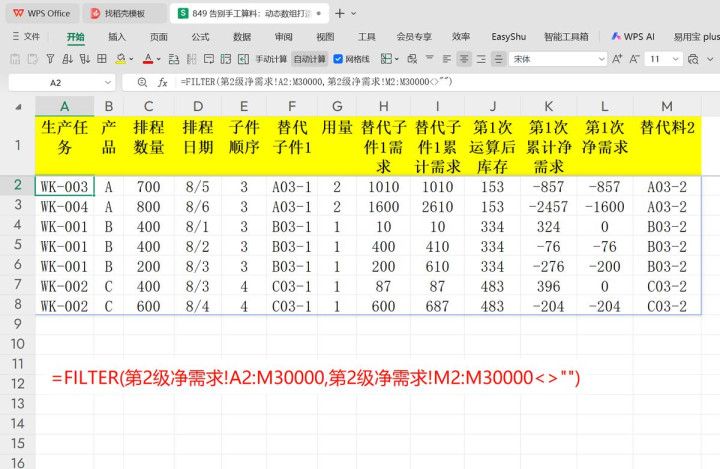Switch to the 开始 ribbon tab
The width and height of the screenshot is (720, 469).
pyautogui.click(x=75, y=37)
